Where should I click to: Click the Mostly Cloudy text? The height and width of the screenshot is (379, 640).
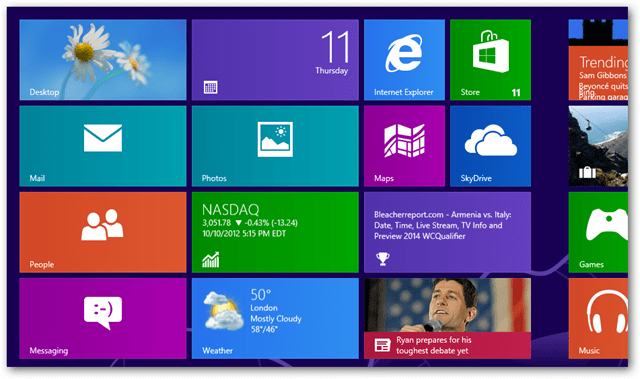[276, 319]
